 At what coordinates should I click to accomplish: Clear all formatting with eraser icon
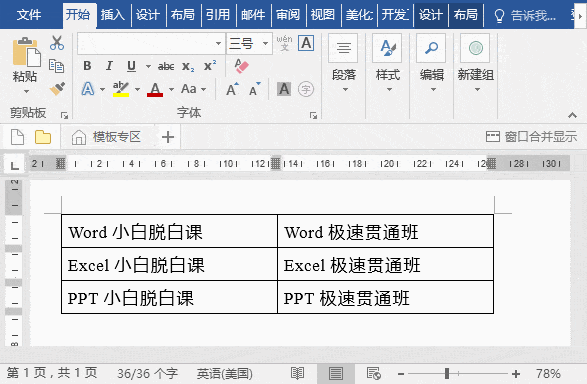click(x=241, y=66)
